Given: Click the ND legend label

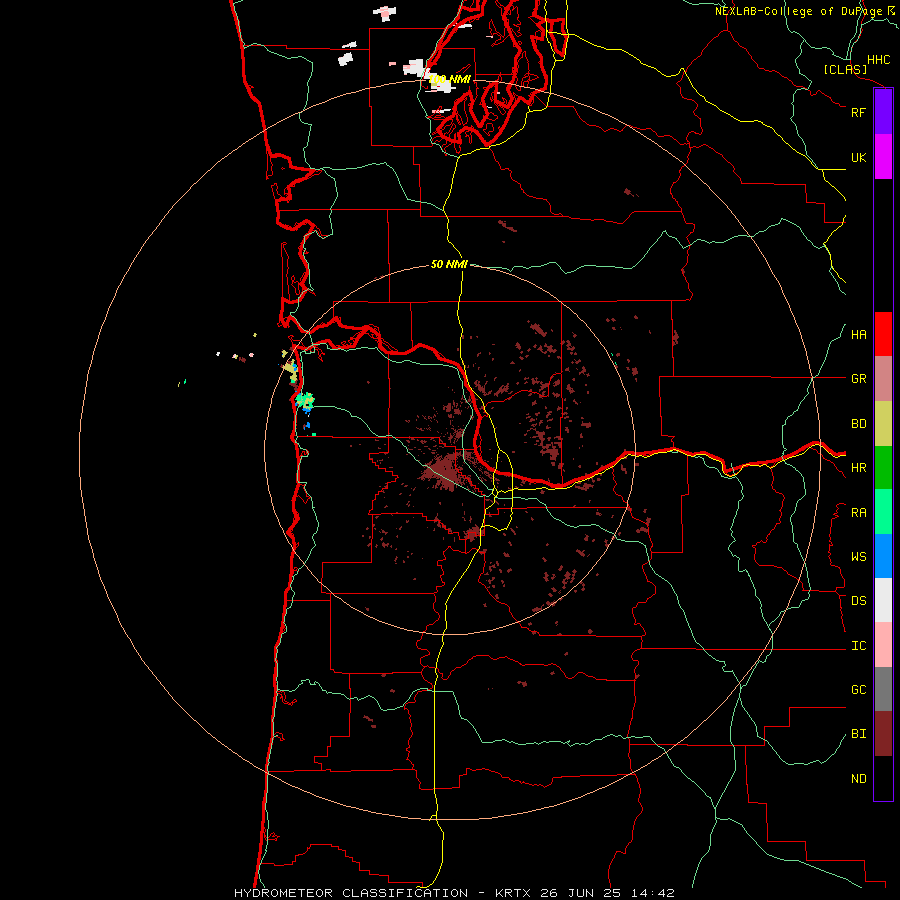Looking at the screenshot, I should (x=858, y=779).
